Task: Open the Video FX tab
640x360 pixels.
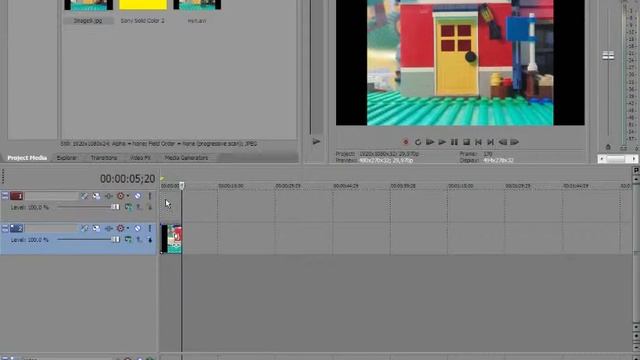Action: click(140, 158)
